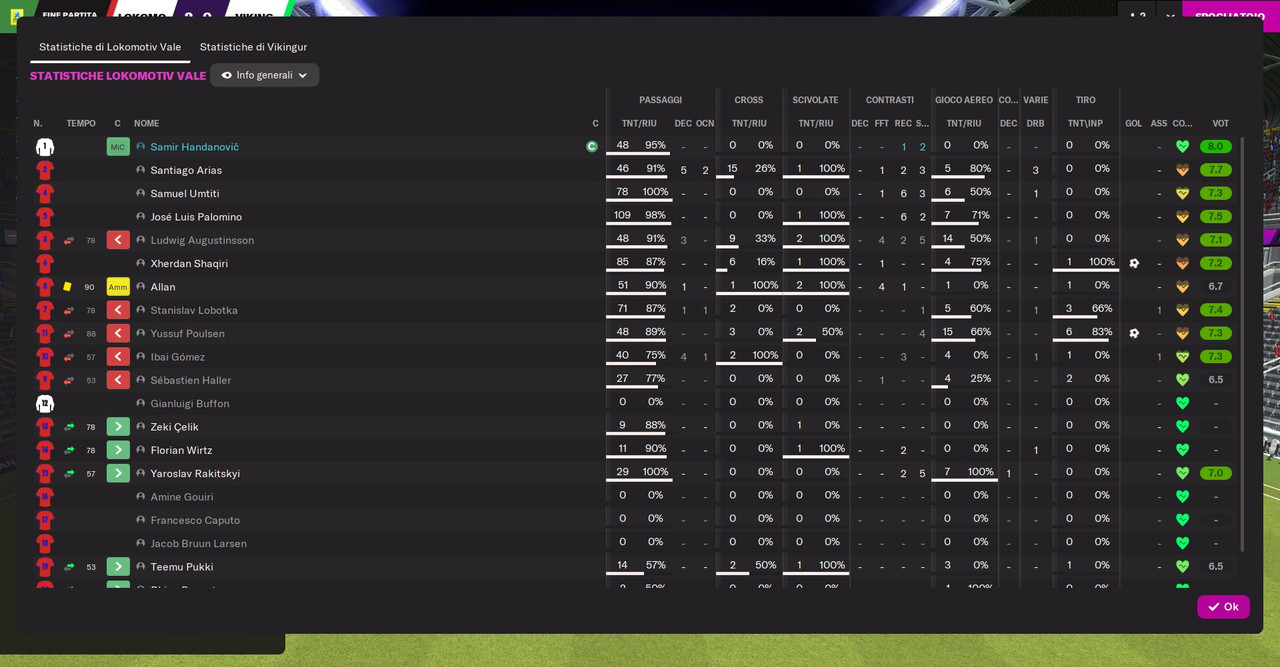The height and width of the screenshot is (667, 1280).
Task: Click the red substitution arrows in Ibai Gómez's row
Action: [69, 357]
